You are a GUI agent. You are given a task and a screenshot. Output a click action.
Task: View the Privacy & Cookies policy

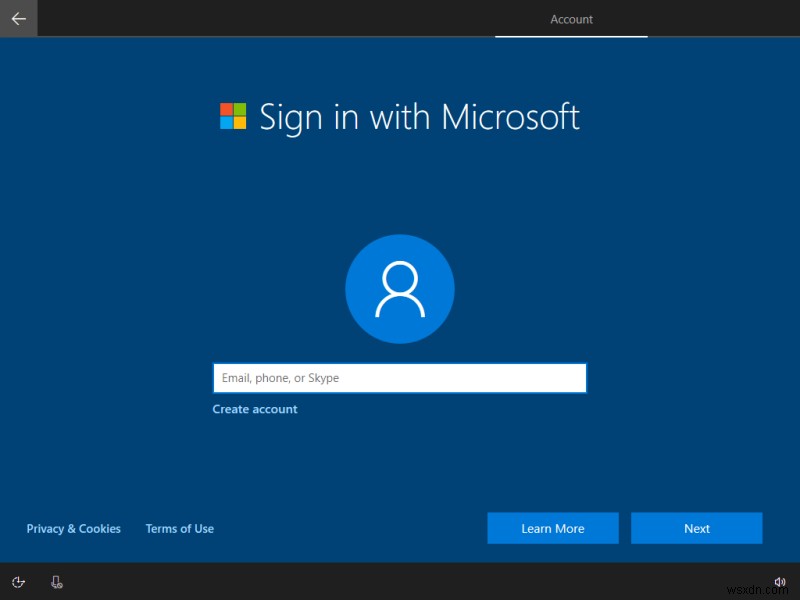pos(73,528)
